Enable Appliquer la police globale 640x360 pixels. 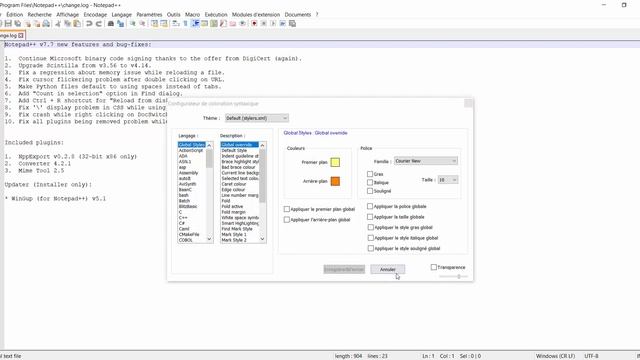coord(370,207)
